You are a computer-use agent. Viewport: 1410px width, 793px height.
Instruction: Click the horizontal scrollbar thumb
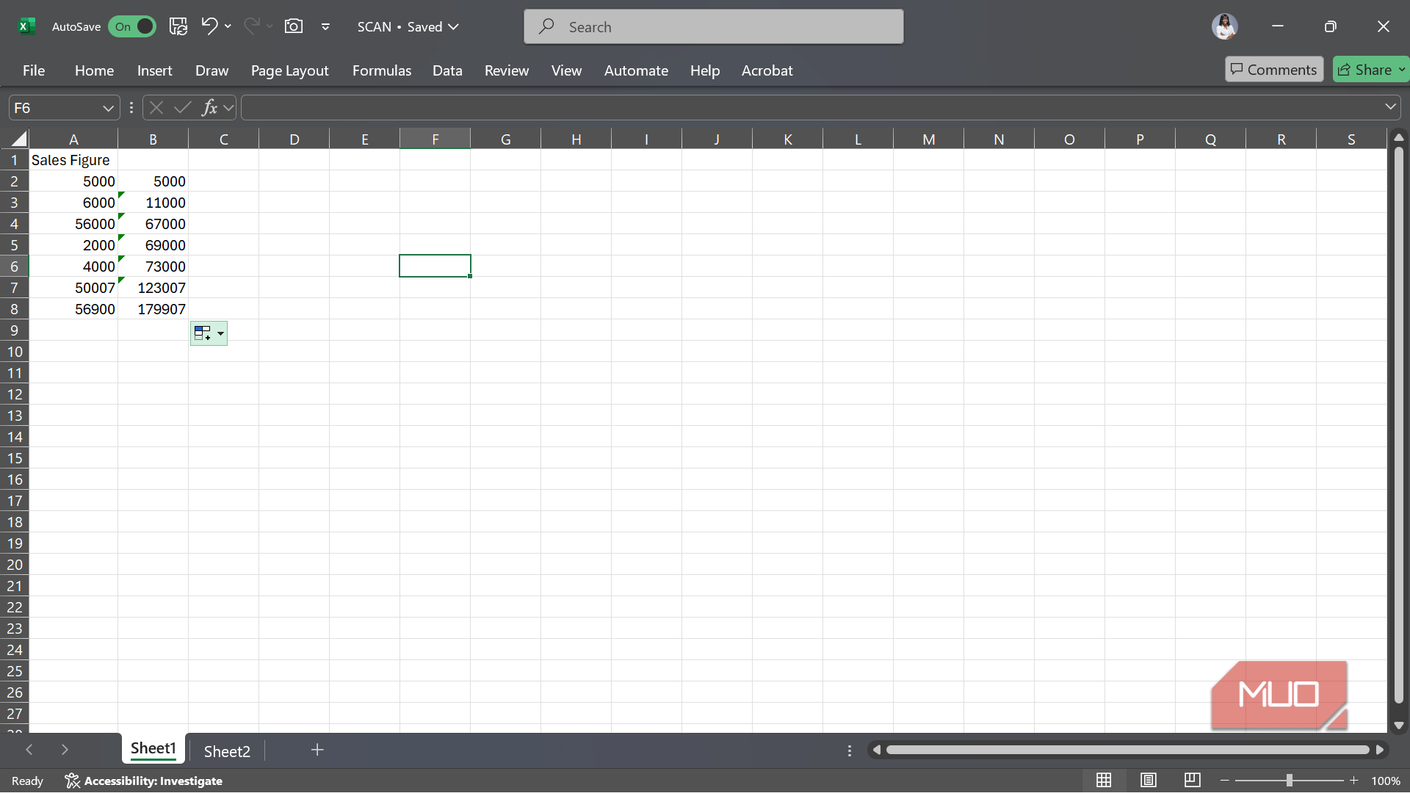point(1127,750)
